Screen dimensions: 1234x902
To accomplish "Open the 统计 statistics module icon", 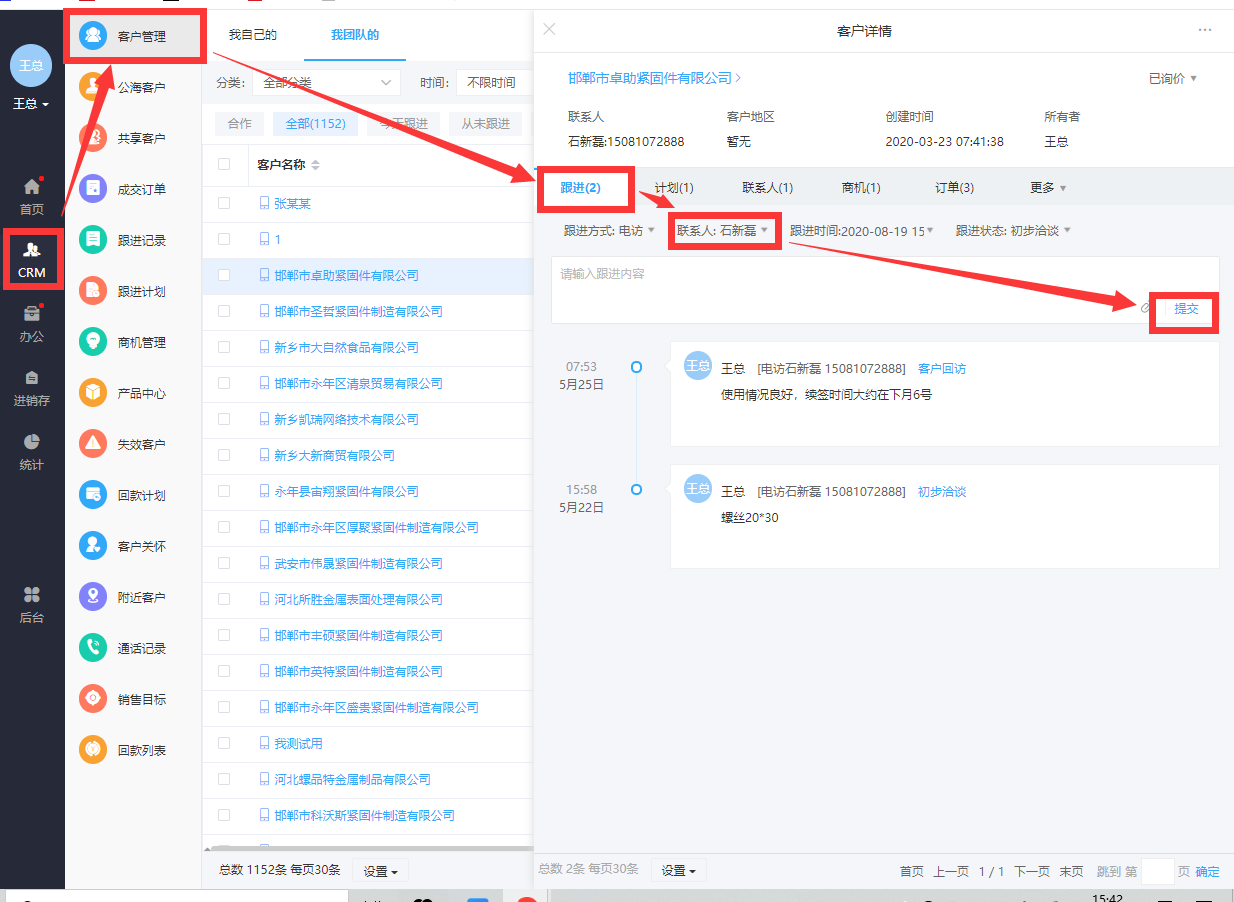I will 32,442.
